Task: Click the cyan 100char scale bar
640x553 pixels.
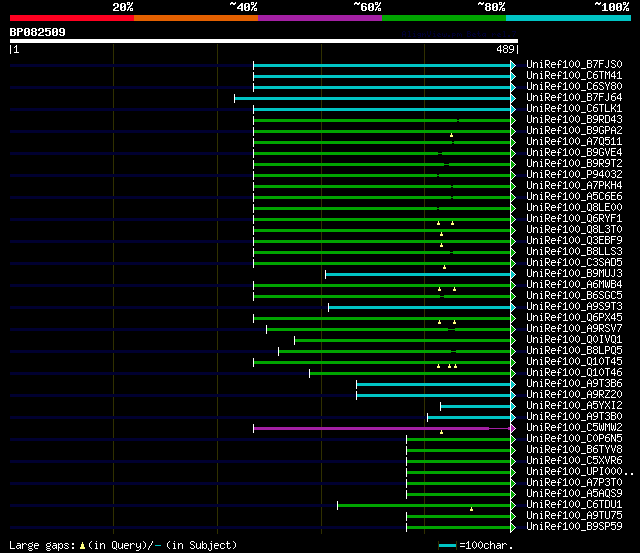Action: pos(447,546)
